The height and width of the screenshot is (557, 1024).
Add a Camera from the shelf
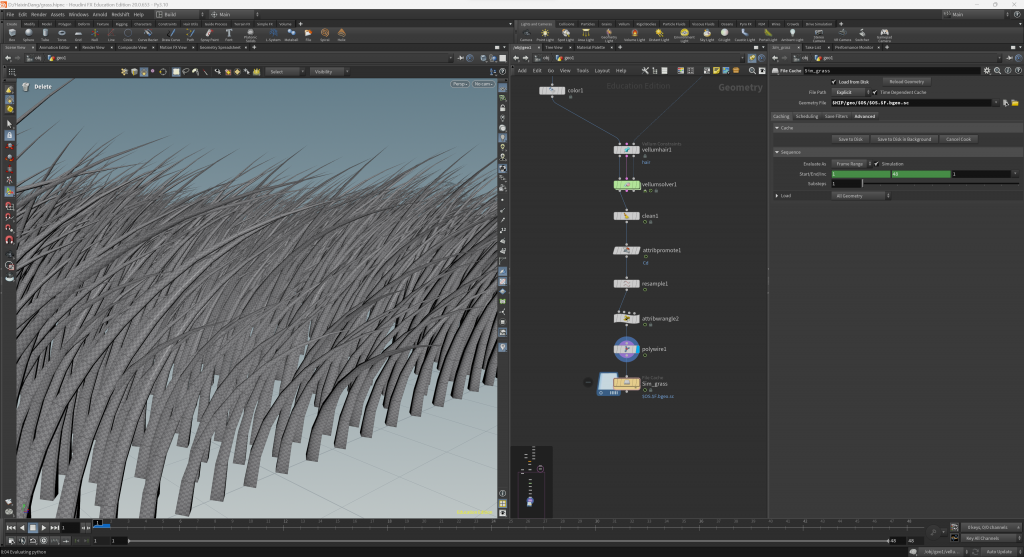point(526,35)
